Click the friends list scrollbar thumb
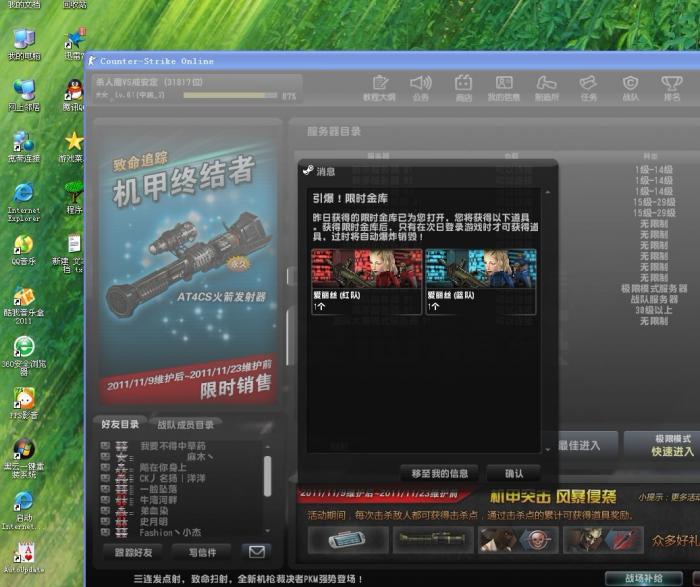Viewport: 700px width, 587px height. (x=267, y=476)
